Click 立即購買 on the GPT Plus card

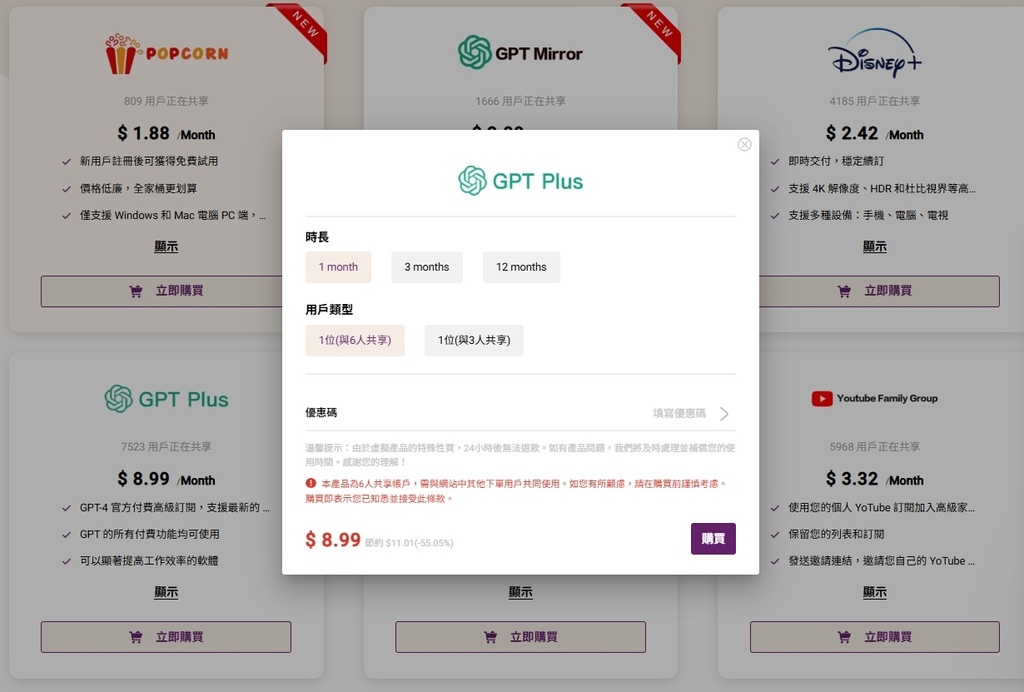click(x=167, y=637)
